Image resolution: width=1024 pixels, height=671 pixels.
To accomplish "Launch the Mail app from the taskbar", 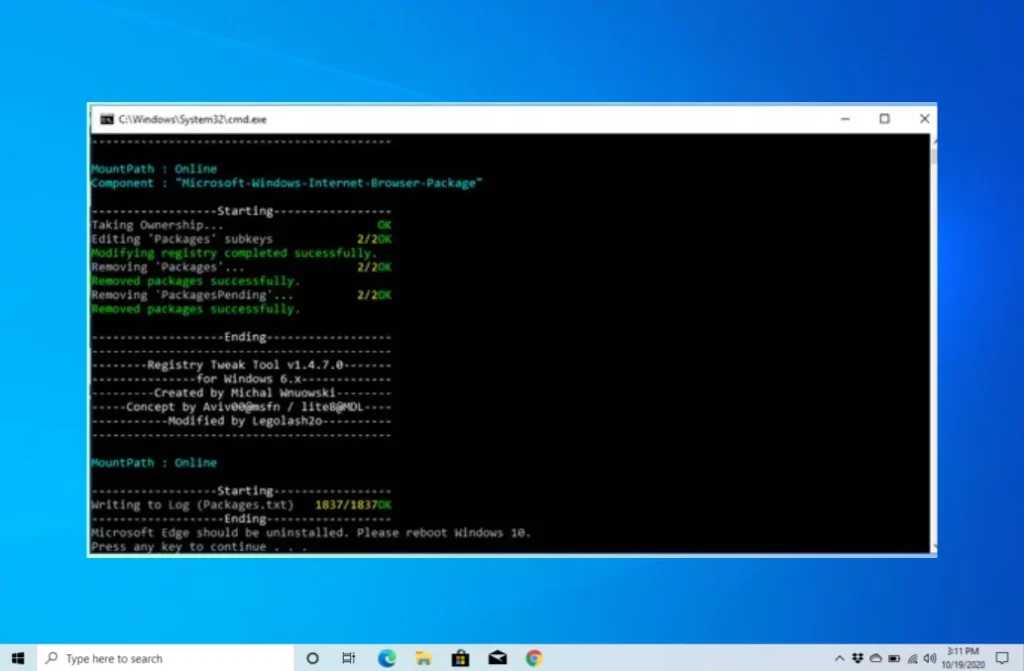I will click(x=498, y=658).
